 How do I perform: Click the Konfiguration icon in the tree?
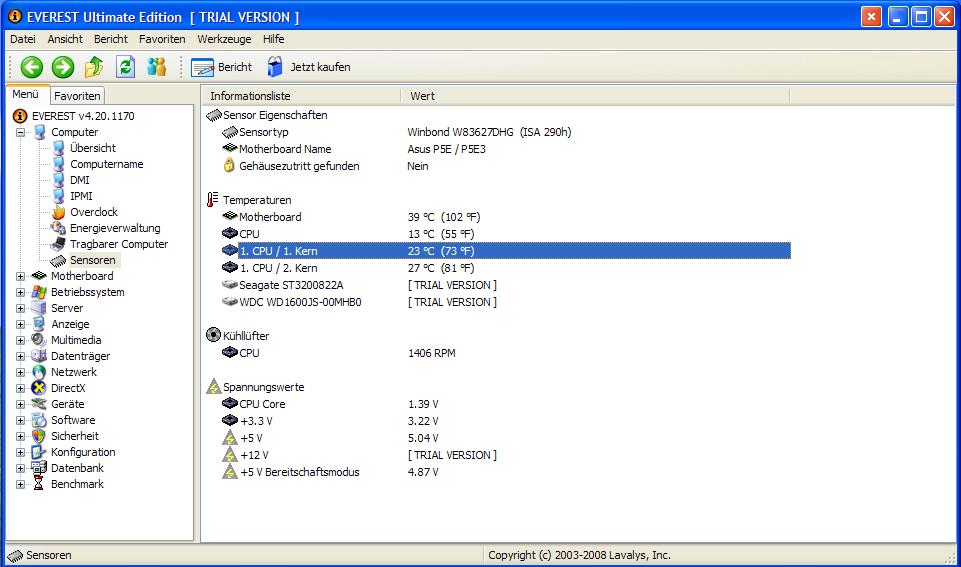click(39, 452)
